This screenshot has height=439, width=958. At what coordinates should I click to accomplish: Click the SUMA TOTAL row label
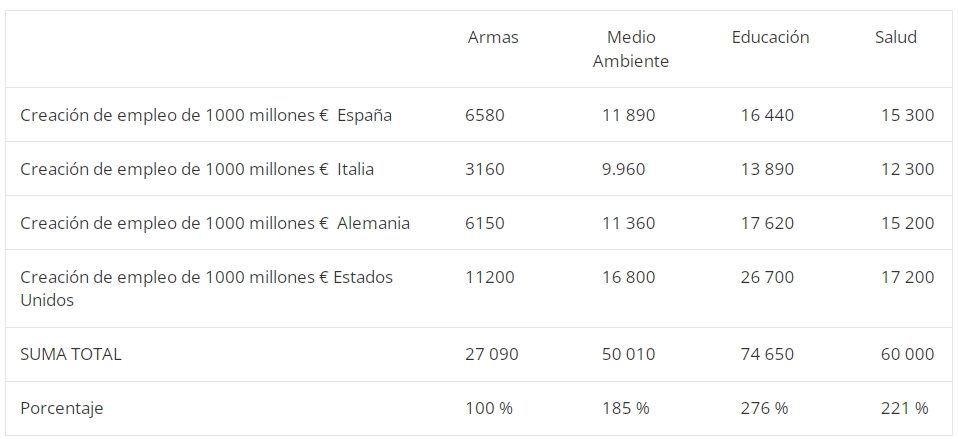coord(71,354)
